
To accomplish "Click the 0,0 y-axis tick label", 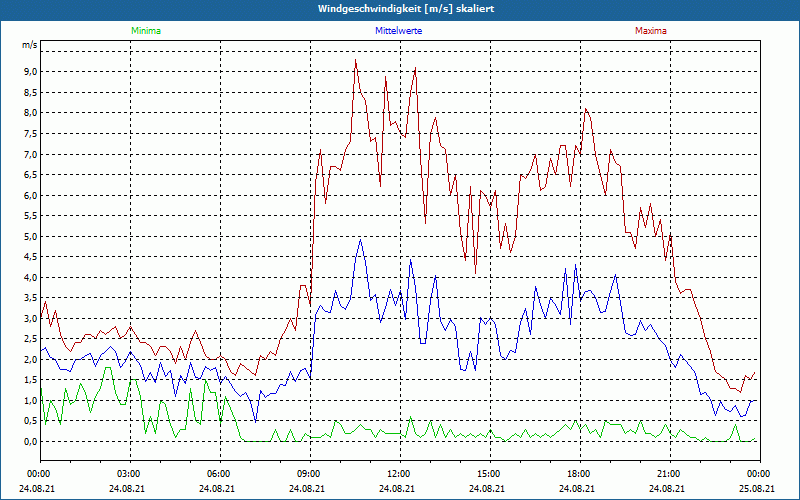I will pos(29,442).
